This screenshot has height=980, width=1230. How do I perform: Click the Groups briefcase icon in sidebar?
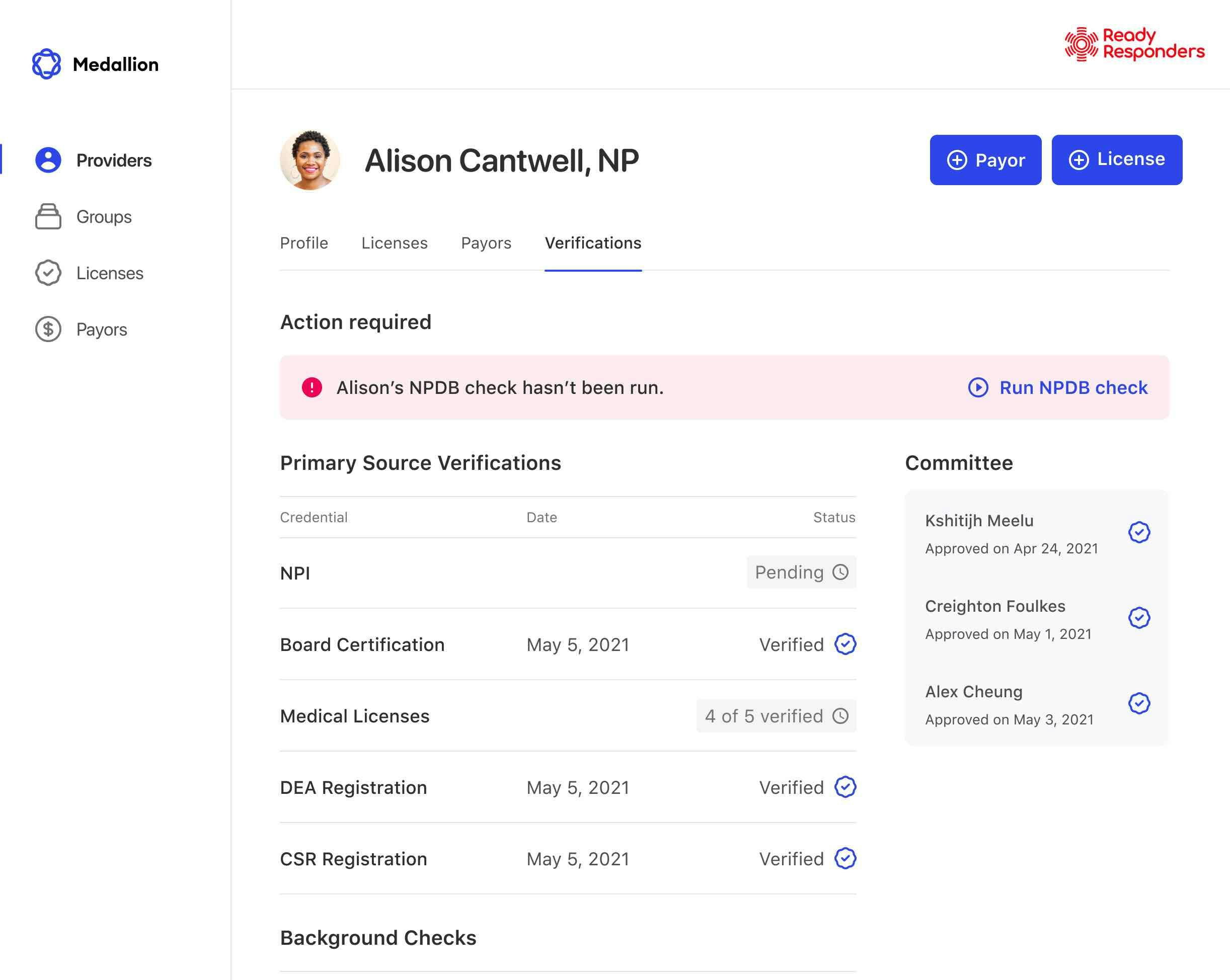coord(48,217)
